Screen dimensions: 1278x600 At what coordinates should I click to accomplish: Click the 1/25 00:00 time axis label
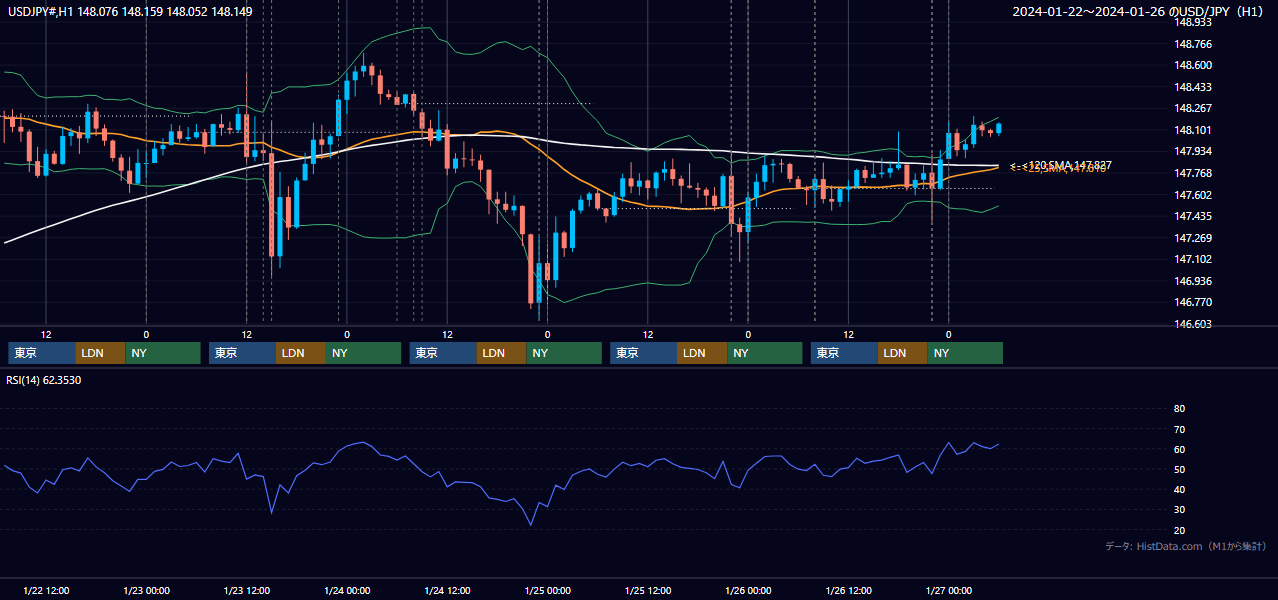click(547, 591)
